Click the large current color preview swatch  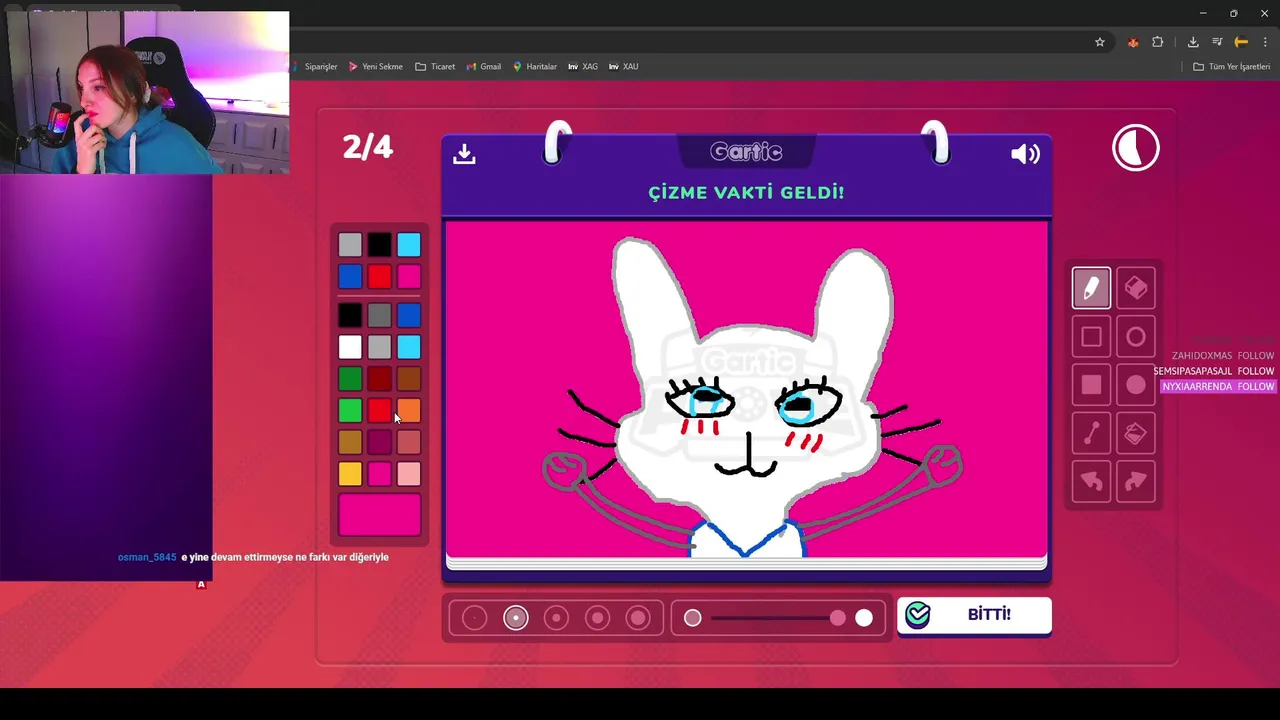point(379,514)
